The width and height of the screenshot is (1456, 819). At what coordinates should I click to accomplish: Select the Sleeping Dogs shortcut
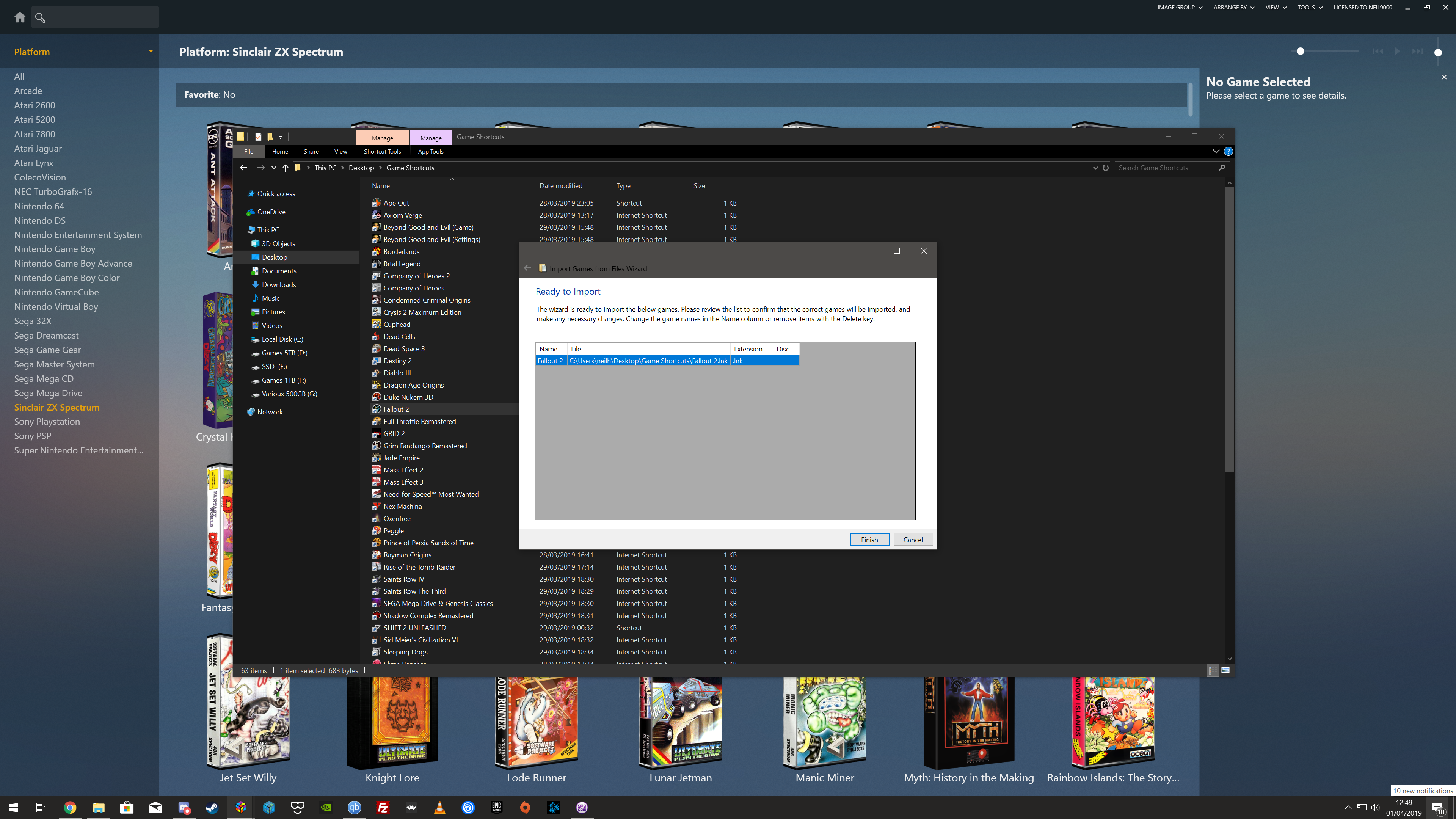pyautogui.click(x=405, y=652)
